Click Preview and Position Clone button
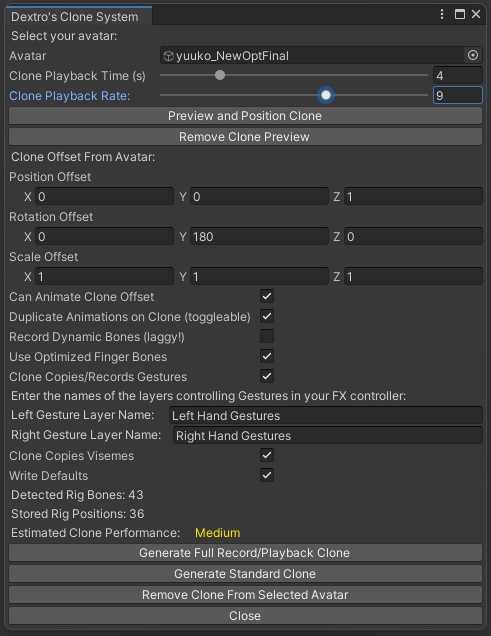This screenshot has width=491, height=636. (245, 116)
